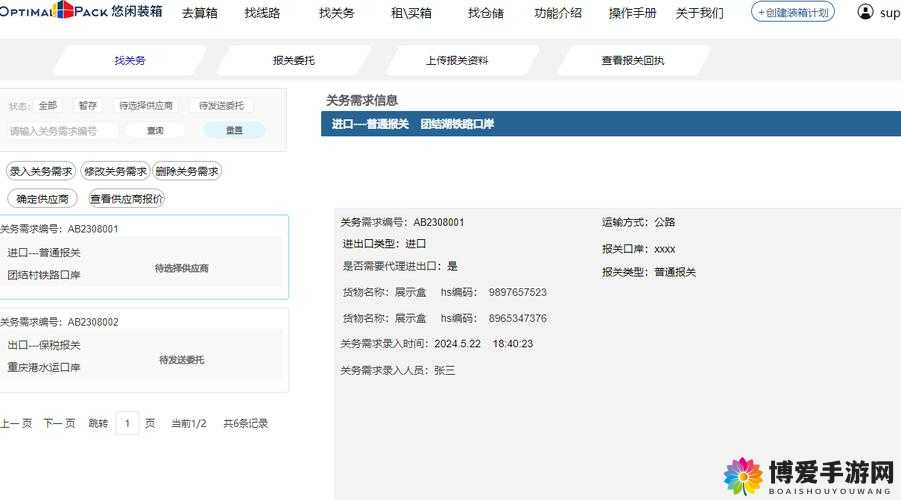Switch to the 上传报关资料 tab

point(457,60)
